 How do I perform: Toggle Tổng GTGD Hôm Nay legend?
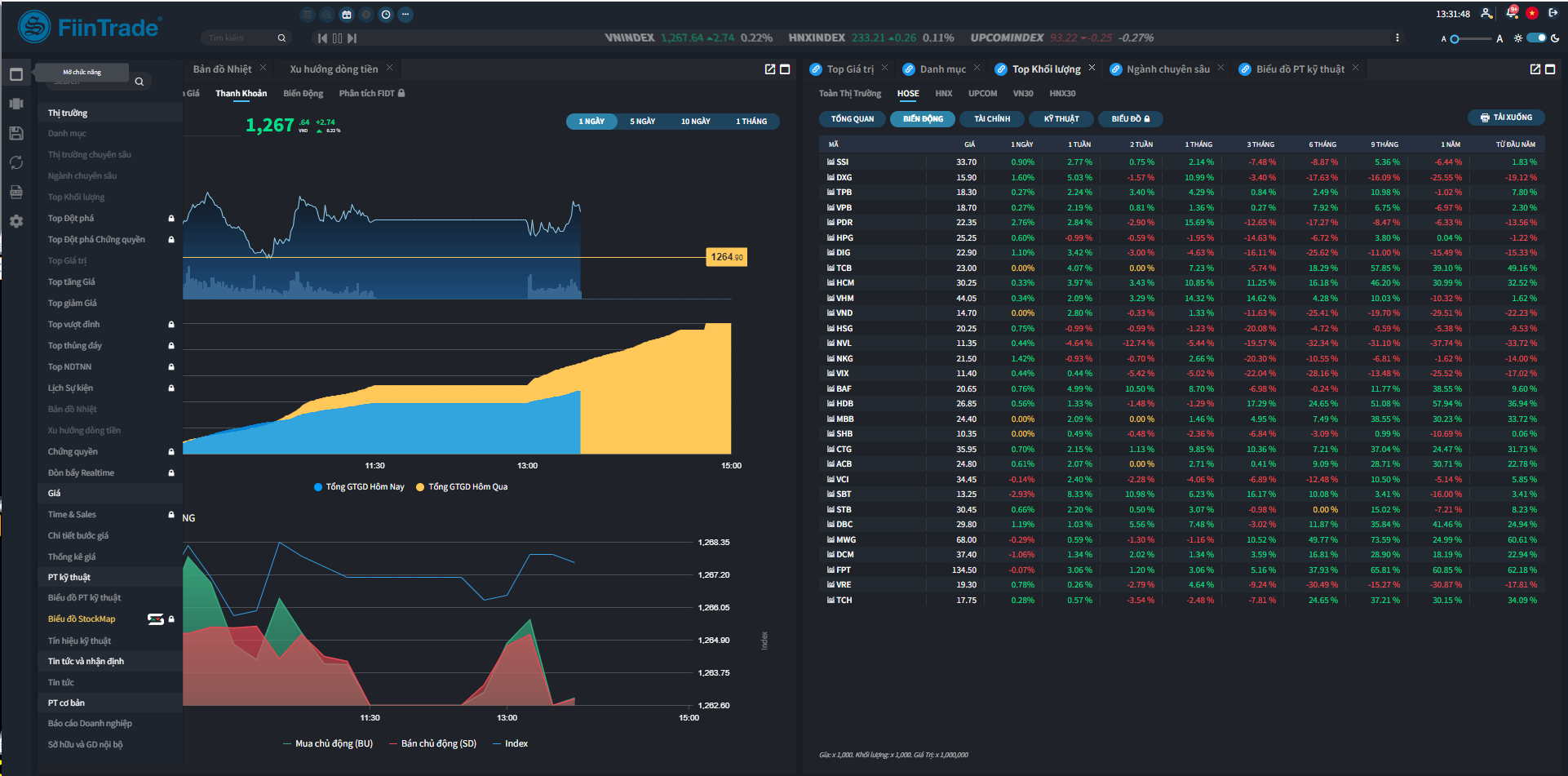point(359,487)
